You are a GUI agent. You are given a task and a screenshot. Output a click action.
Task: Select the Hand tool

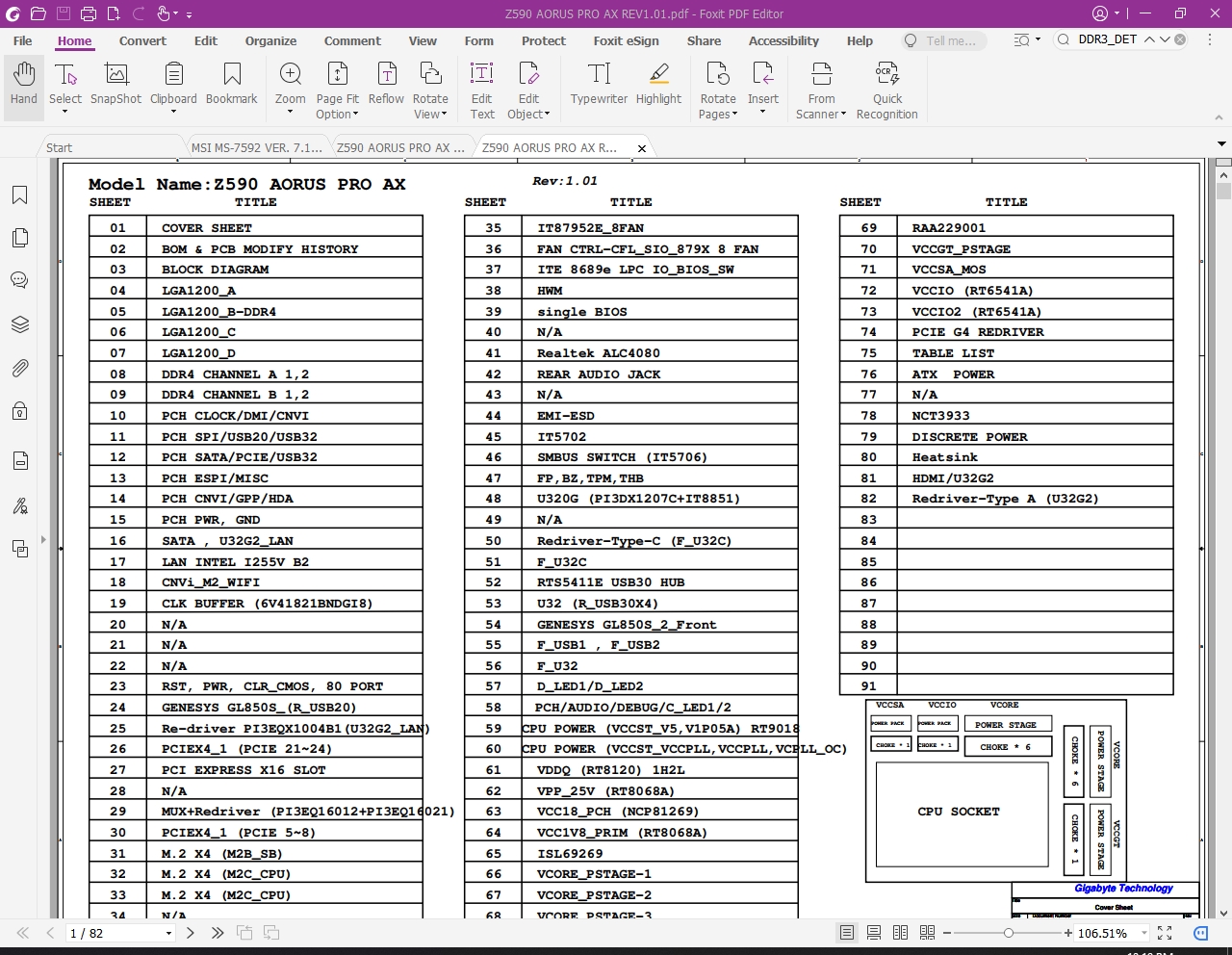[x=24, y=85]
